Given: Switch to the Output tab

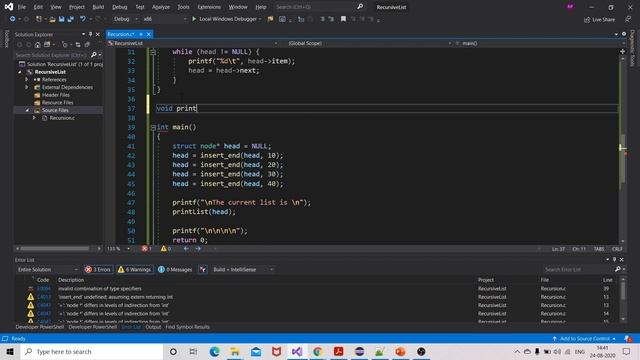Looking at the screenshot, I should coord(153,327).
